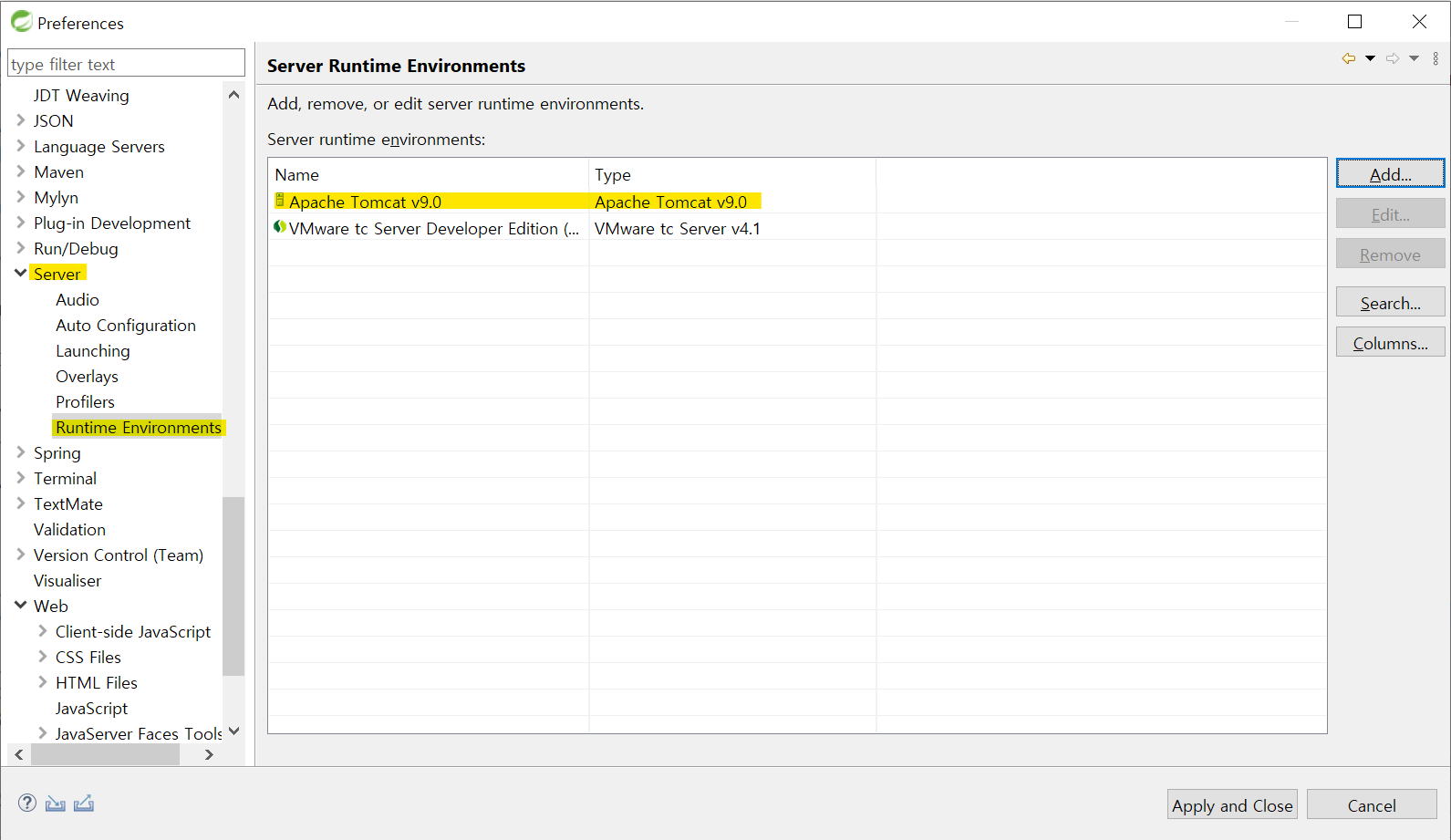Select Launching under Server
The height and width of the screenshot is (840, 1451).
(93, 350)
